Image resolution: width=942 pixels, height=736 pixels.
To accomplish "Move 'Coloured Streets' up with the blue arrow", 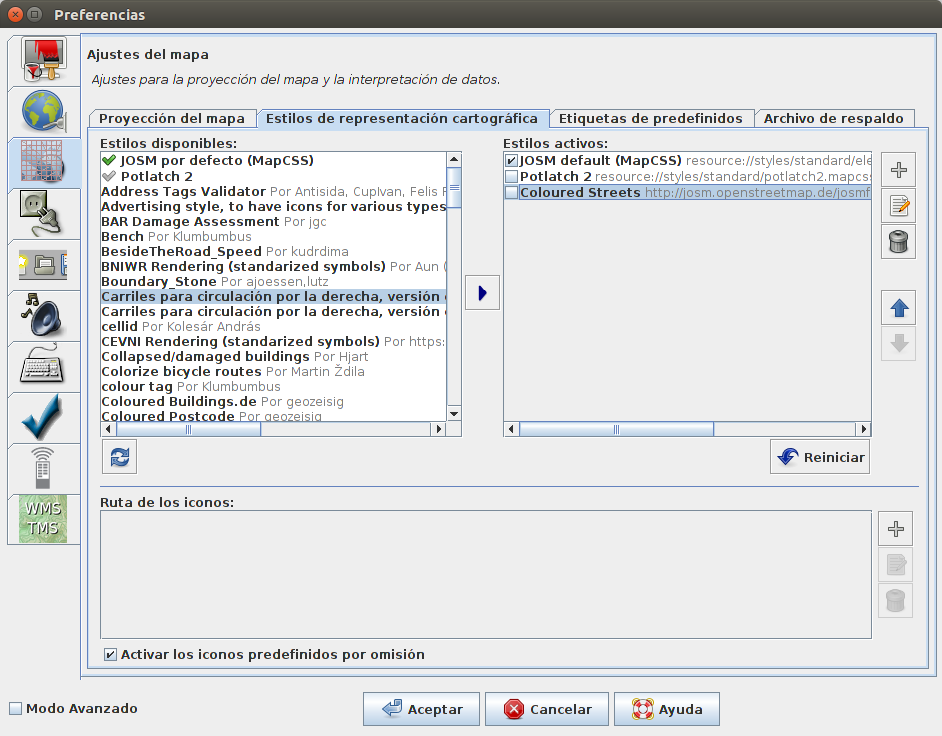I will click(897, 307).
